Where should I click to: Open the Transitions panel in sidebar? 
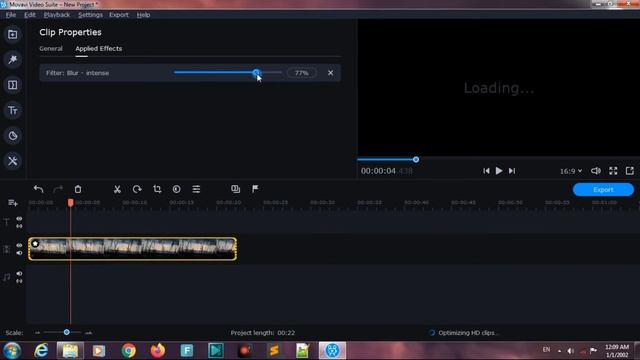pos(13,85)
